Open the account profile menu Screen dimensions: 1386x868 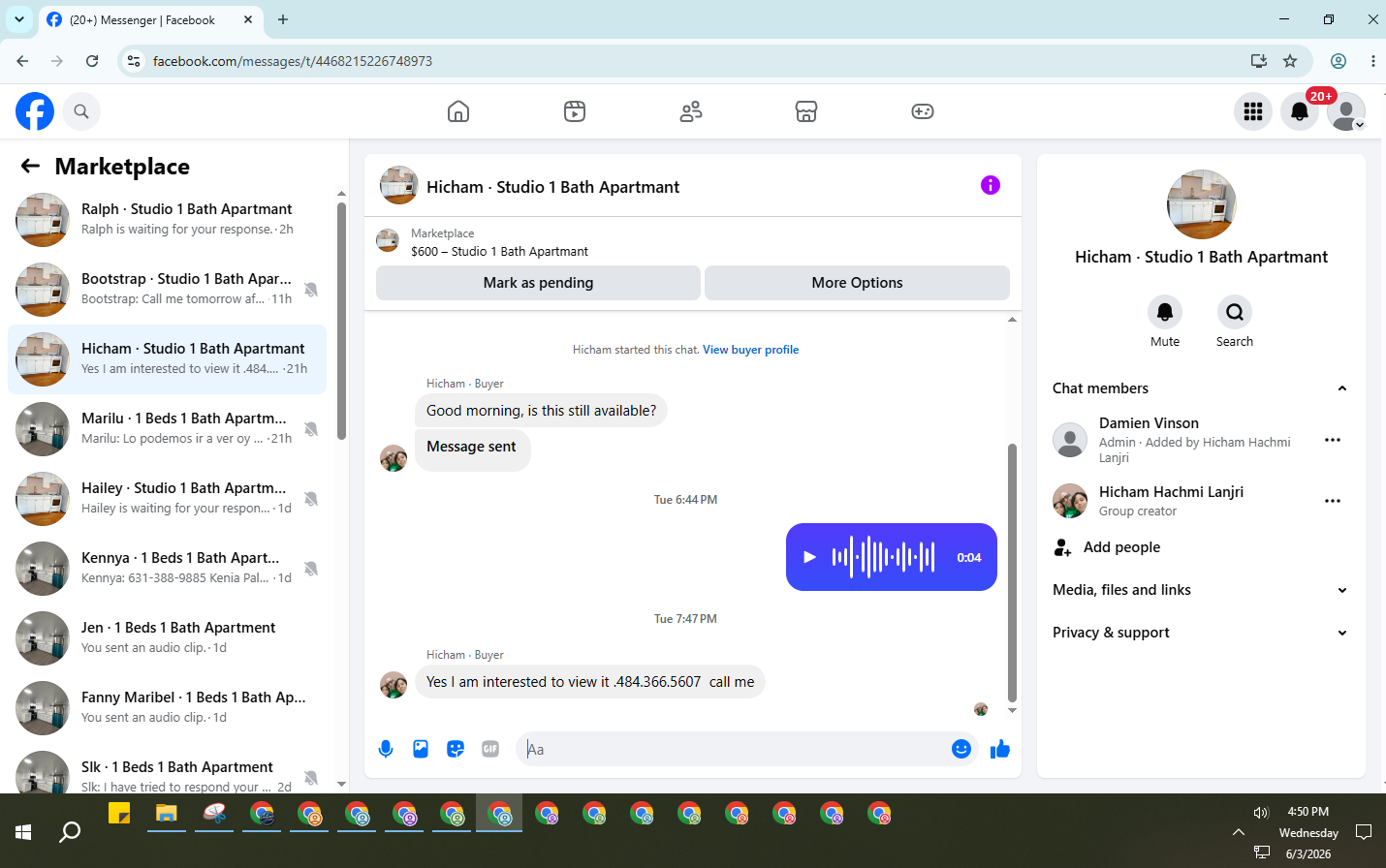[x=1346, y=111]
